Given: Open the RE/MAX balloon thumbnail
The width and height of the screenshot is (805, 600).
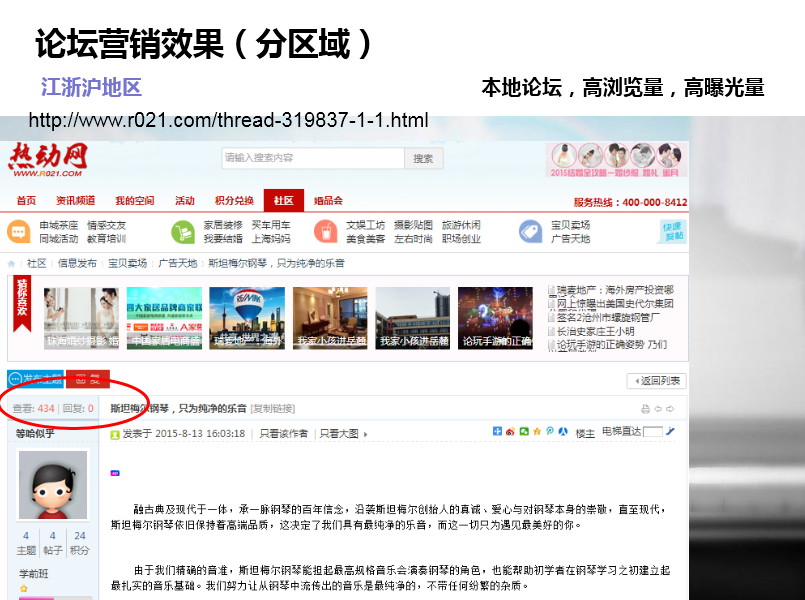Looking at the screenshot, I should point(247,318).
